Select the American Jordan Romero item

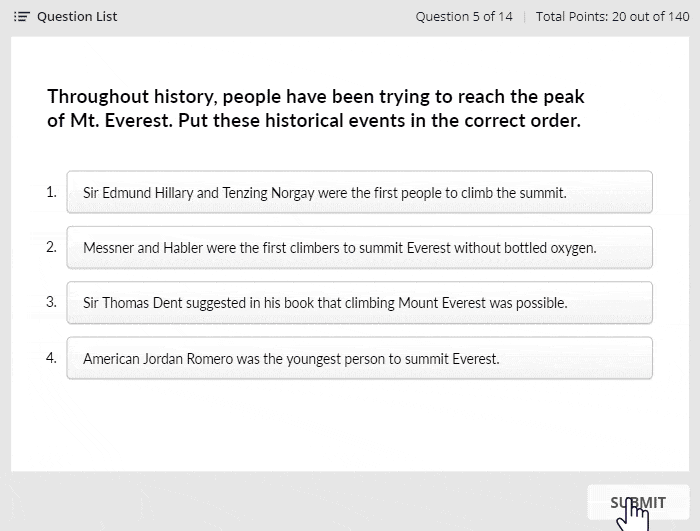click(359, 358)
